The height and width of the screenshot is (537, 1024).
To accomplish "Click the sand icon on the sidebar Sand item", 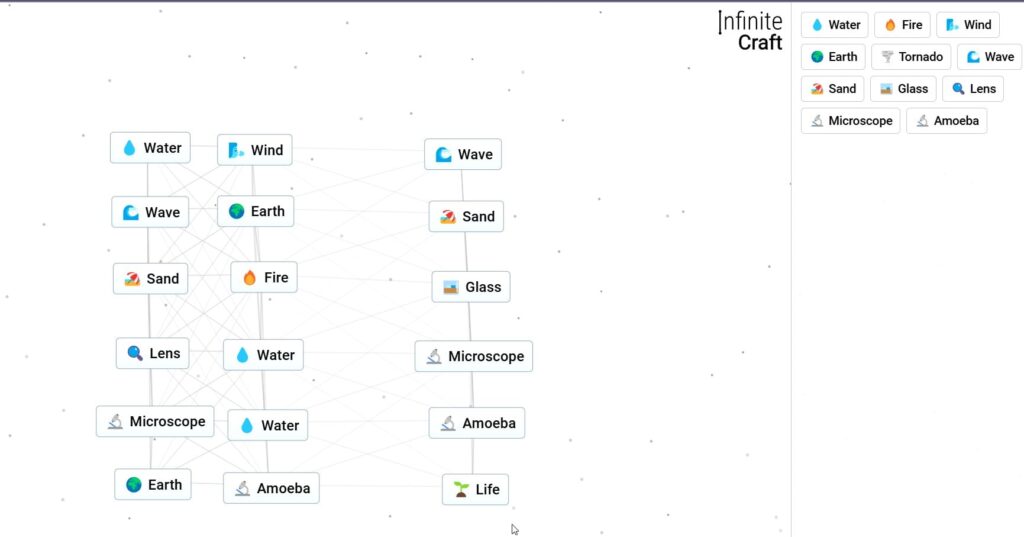I will pos(817,89).
